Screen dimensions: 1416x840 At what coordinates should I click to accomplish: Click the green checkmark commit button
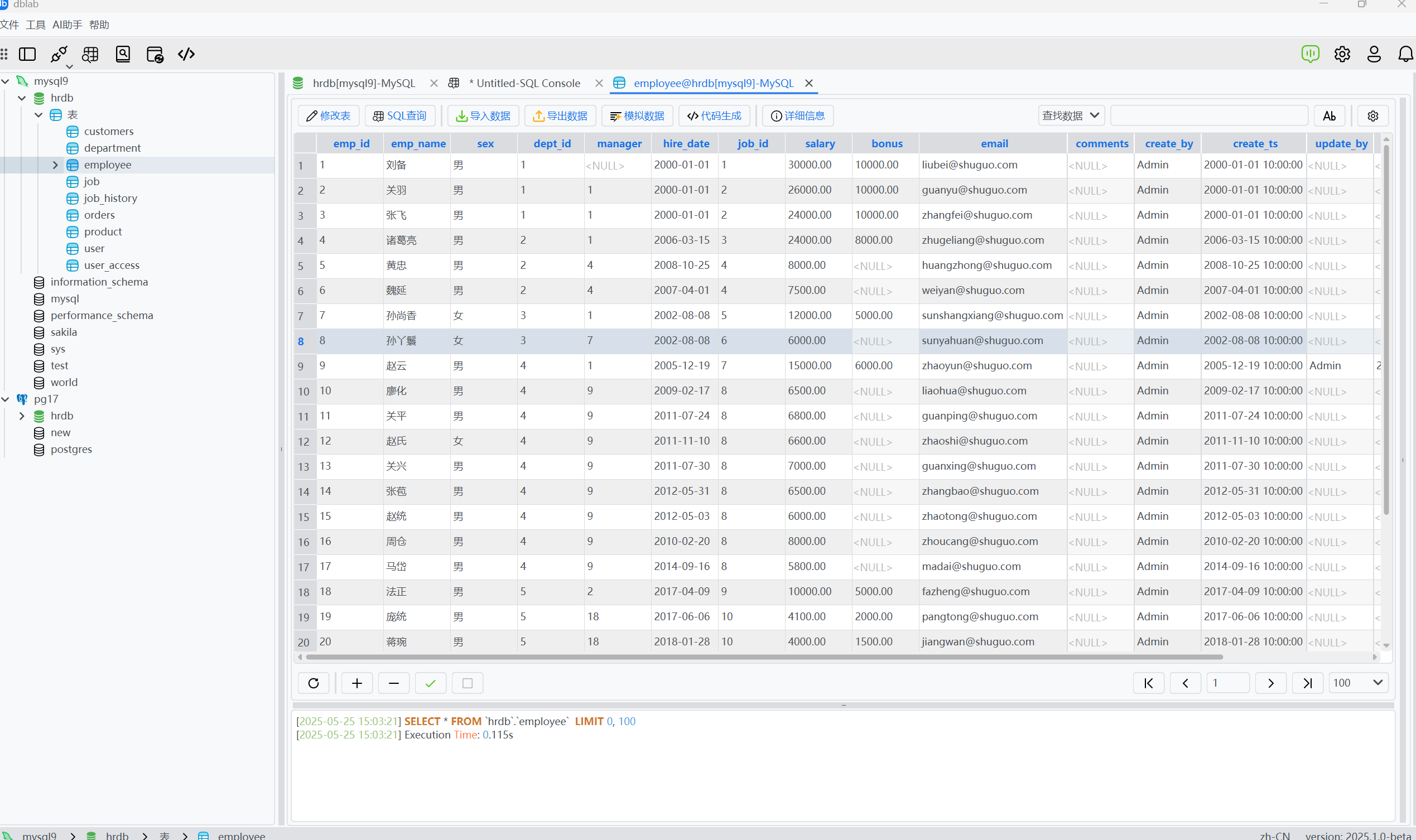430,683
